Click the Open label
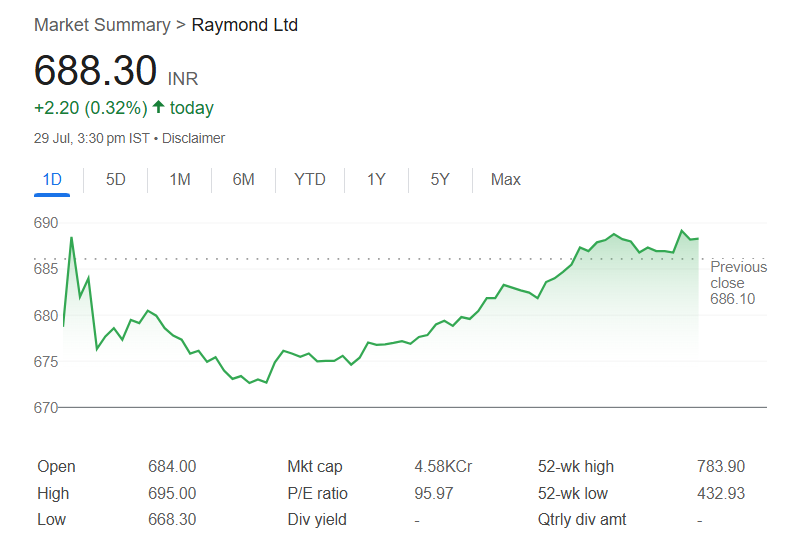This screenshot has height=541, width=799. tap(57, 467)
